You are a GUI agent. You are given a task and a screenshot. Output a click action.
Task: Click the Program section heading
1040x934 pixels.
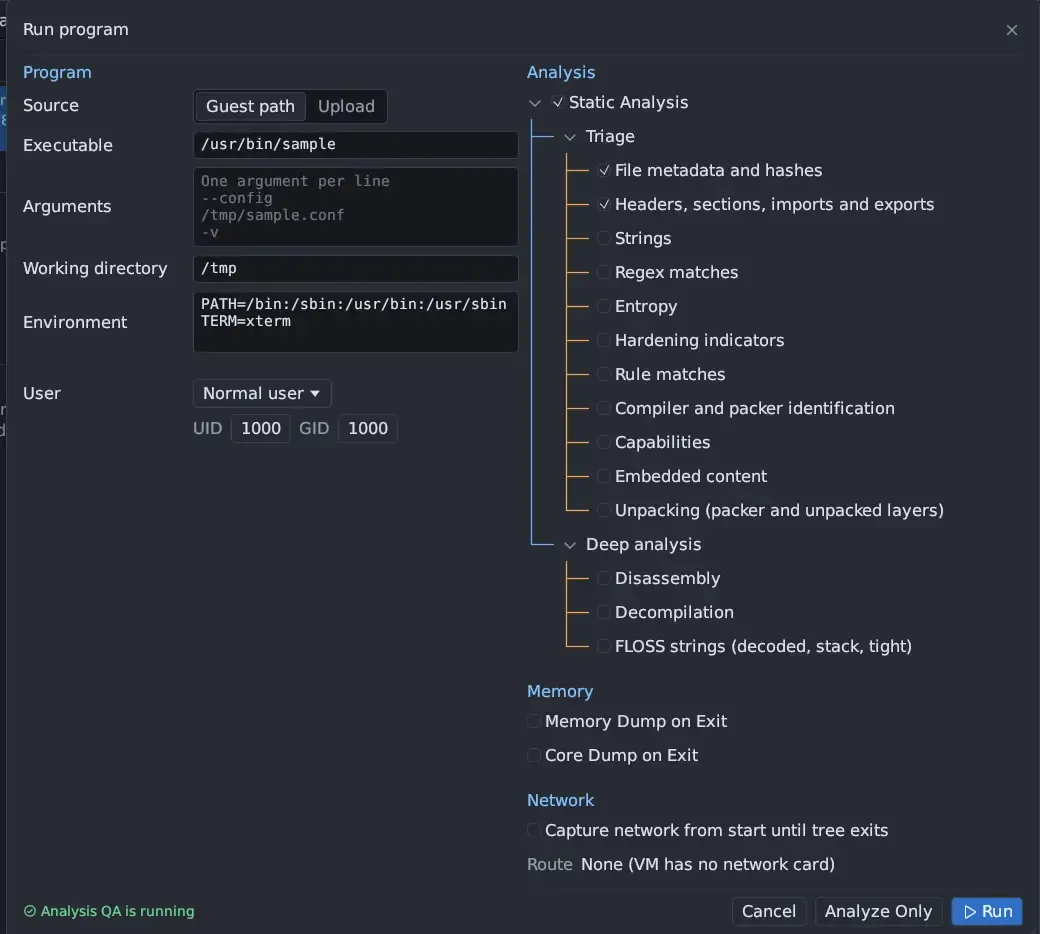57,72
